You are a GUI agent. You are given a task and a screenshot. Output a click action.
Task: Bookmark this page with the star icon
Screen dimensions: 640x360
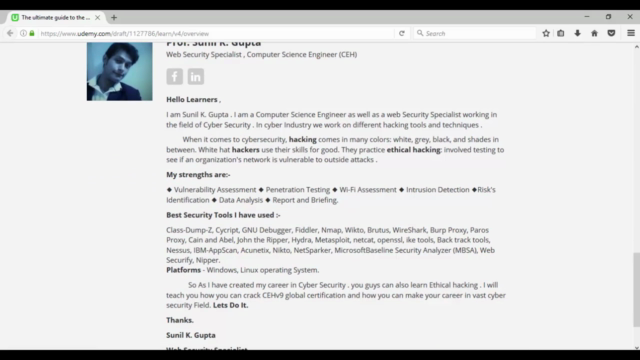point(546,33)
